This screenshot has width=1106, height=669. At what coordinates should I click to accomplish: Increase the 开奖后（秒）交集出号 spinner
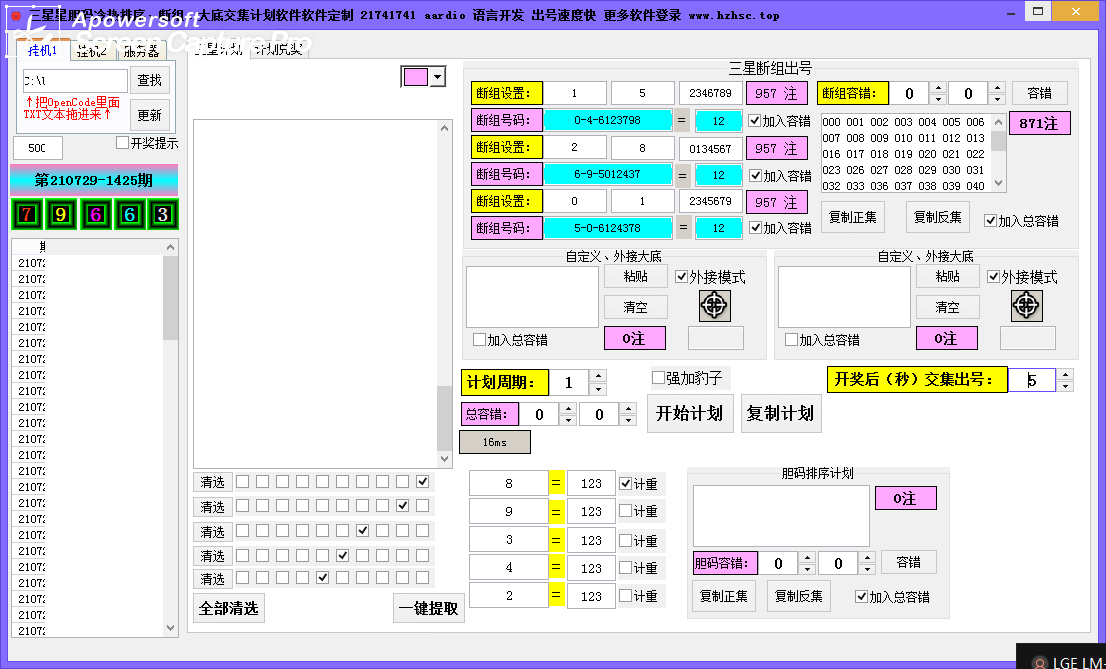[1065, 373]
